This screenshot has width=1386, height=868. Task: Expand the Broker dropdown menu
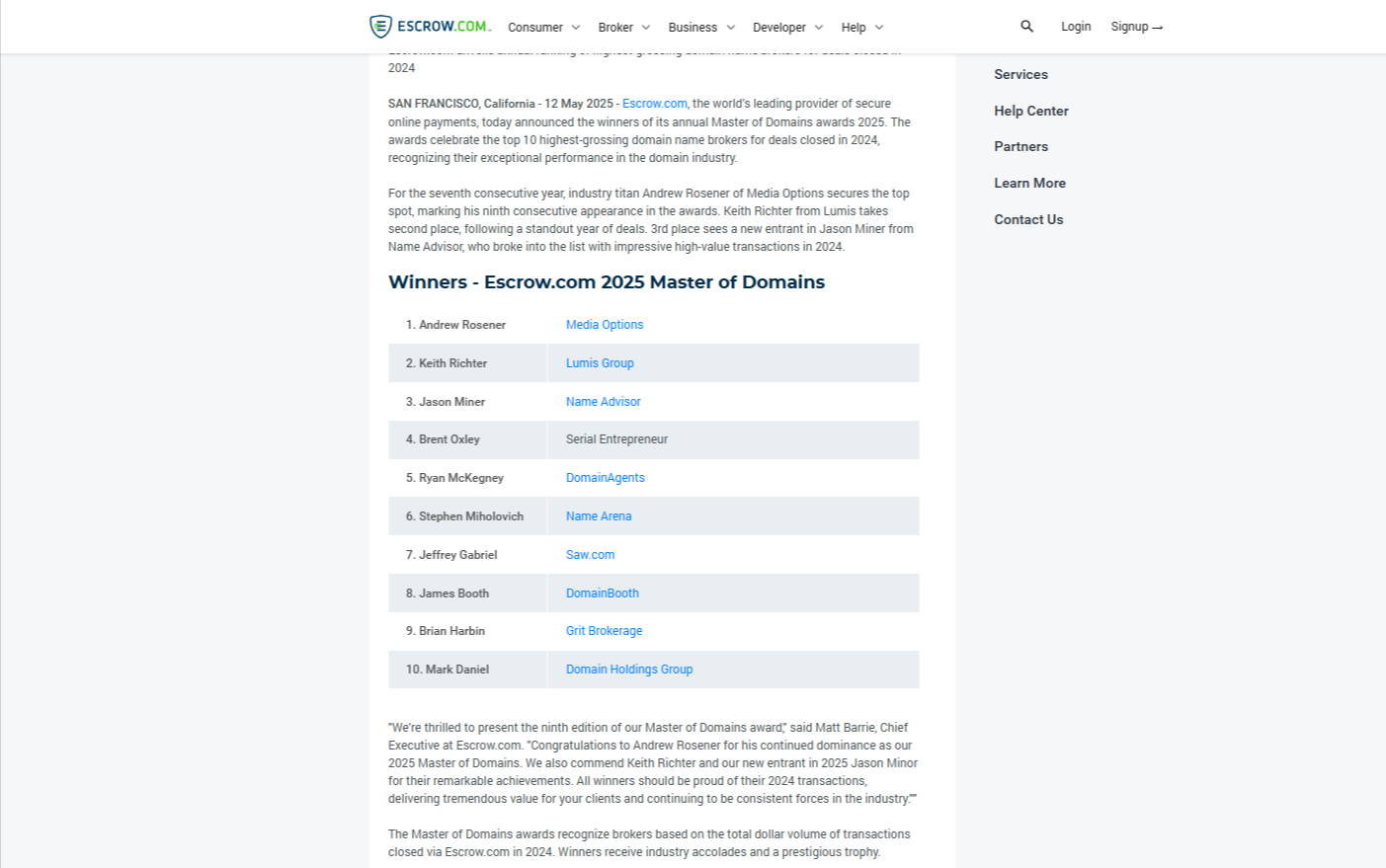pos(624,28)
